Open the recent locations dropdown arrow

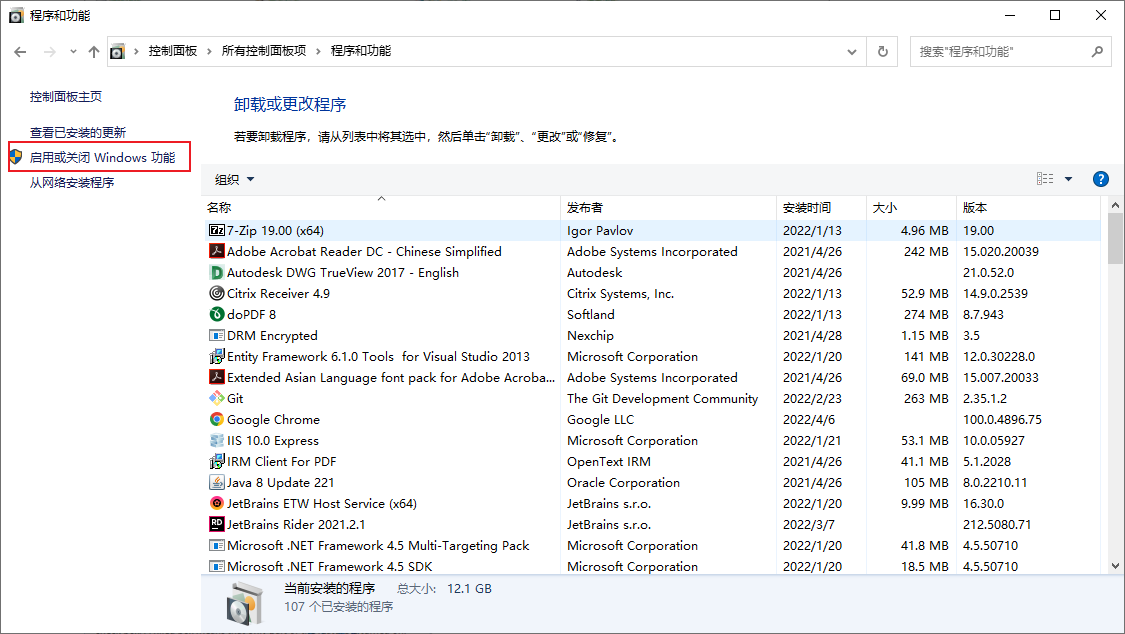point(73,52)
